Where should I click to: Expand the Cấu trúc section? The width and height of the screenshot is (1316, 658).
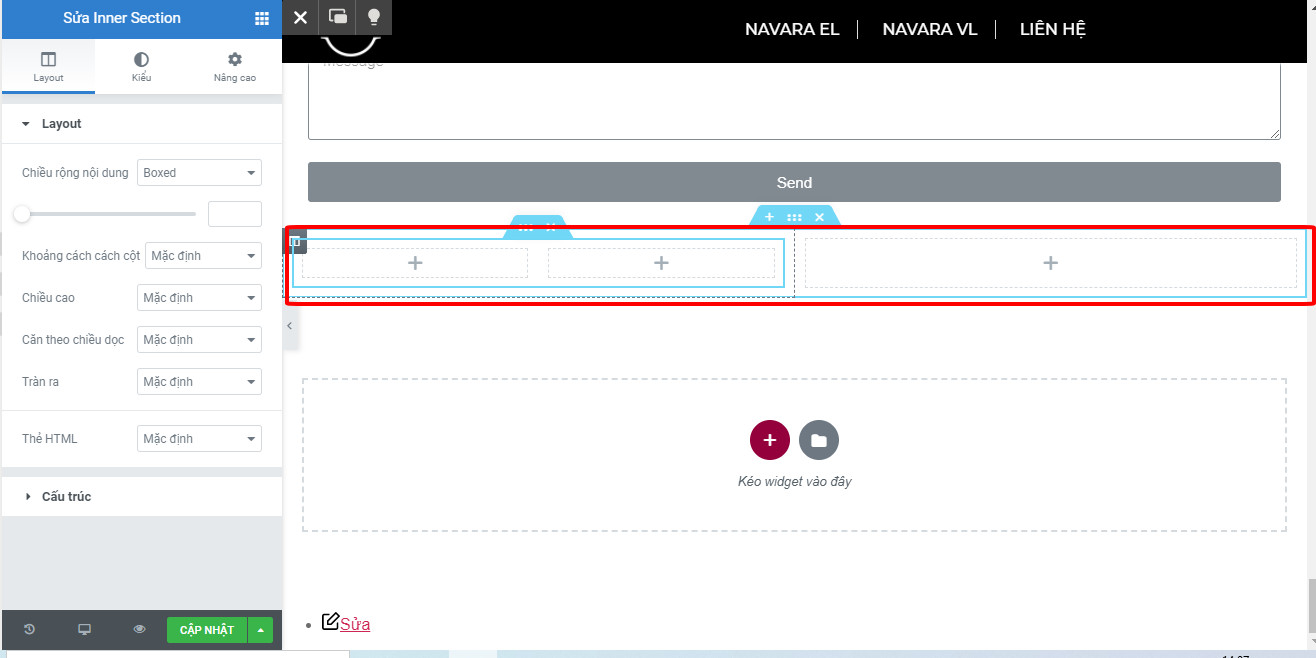point(66,497)
